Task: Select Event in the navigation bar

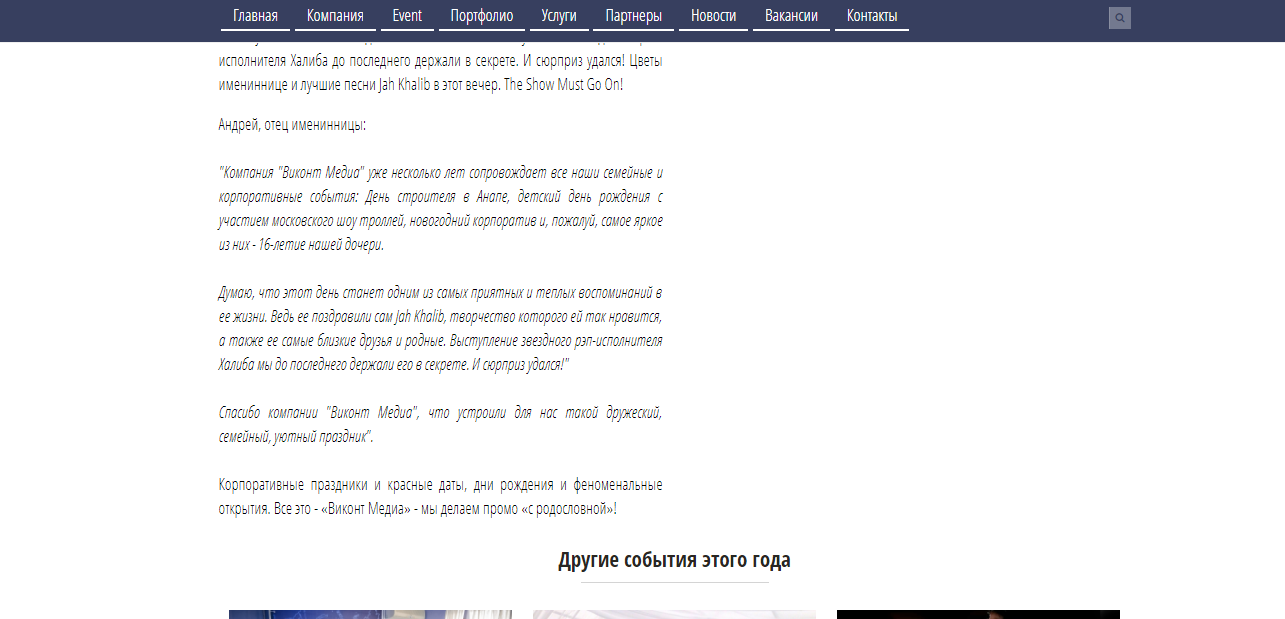Action: point(407,16)
